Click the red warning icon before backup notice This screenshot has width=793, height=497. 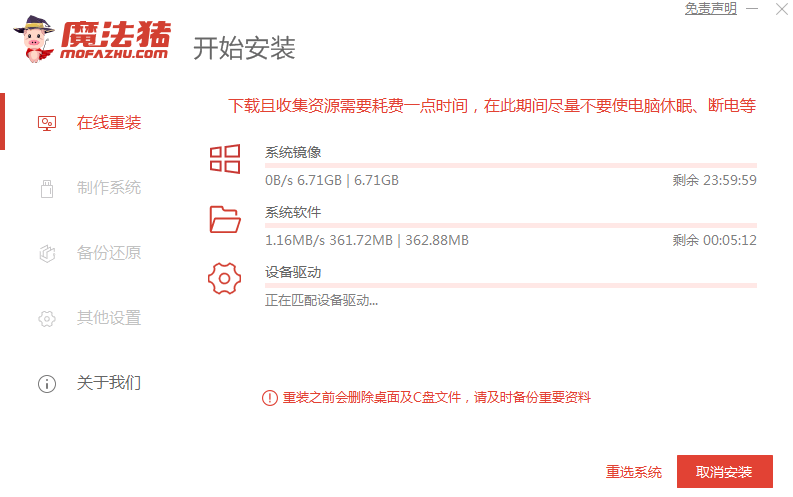click(x=270, y=398)
